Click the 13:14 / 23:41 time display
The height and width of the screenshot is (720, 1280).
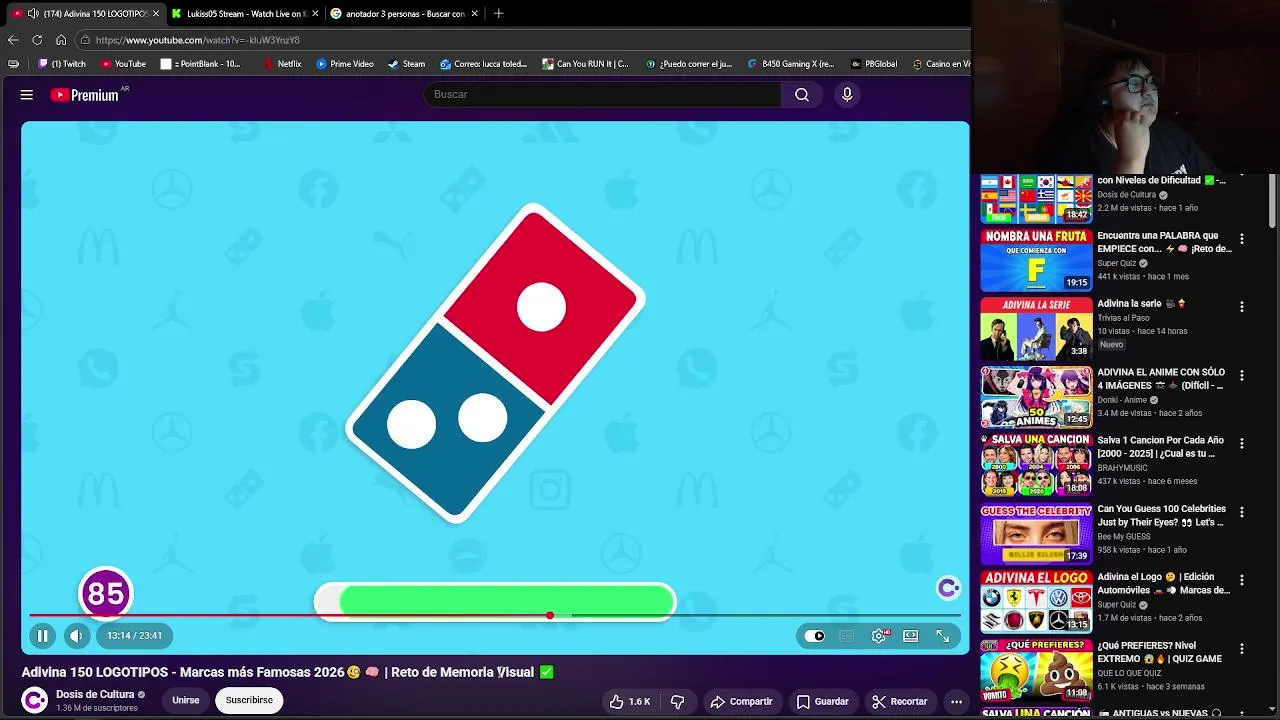coord(134,635)
